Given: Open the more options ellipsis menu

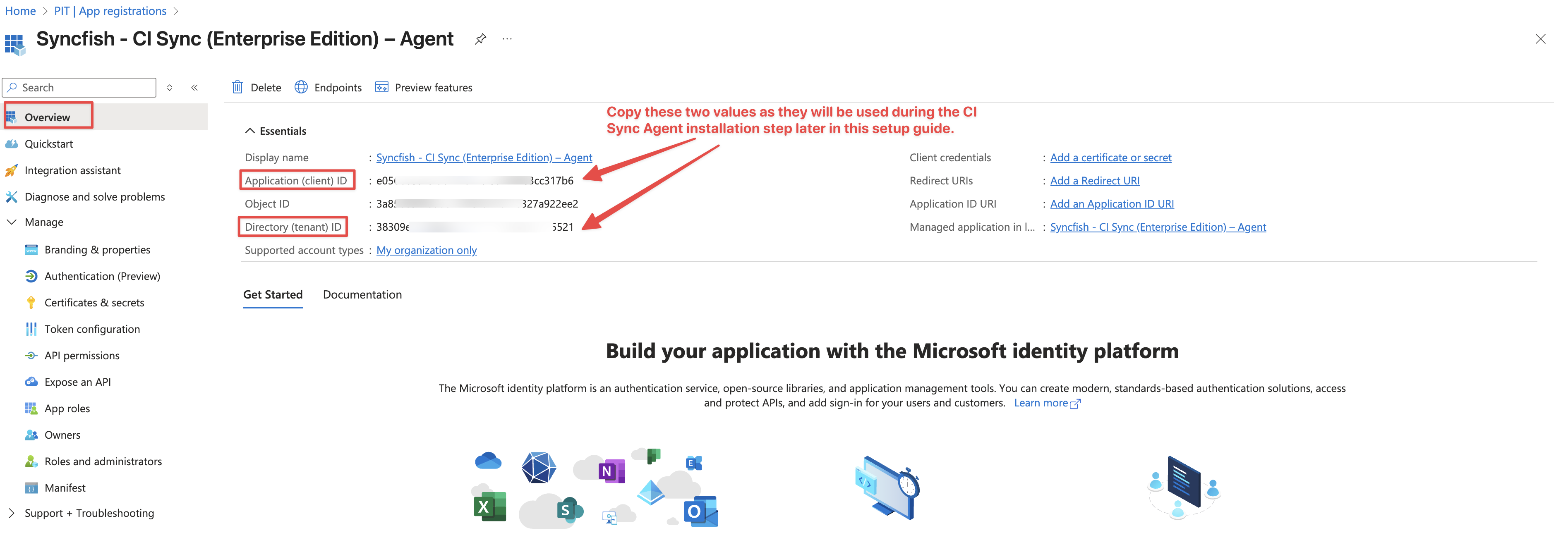Looking at the screenshot, I should [x=507, y=39].
